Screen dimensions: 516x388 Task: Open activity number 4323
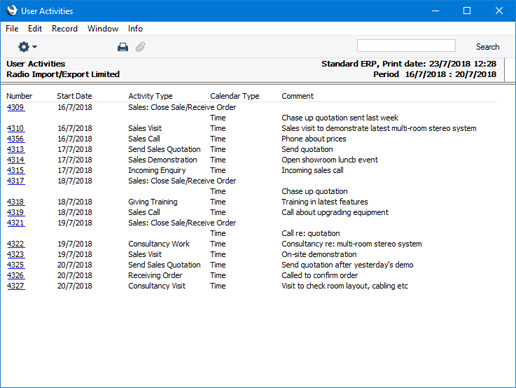pos(15,254)
